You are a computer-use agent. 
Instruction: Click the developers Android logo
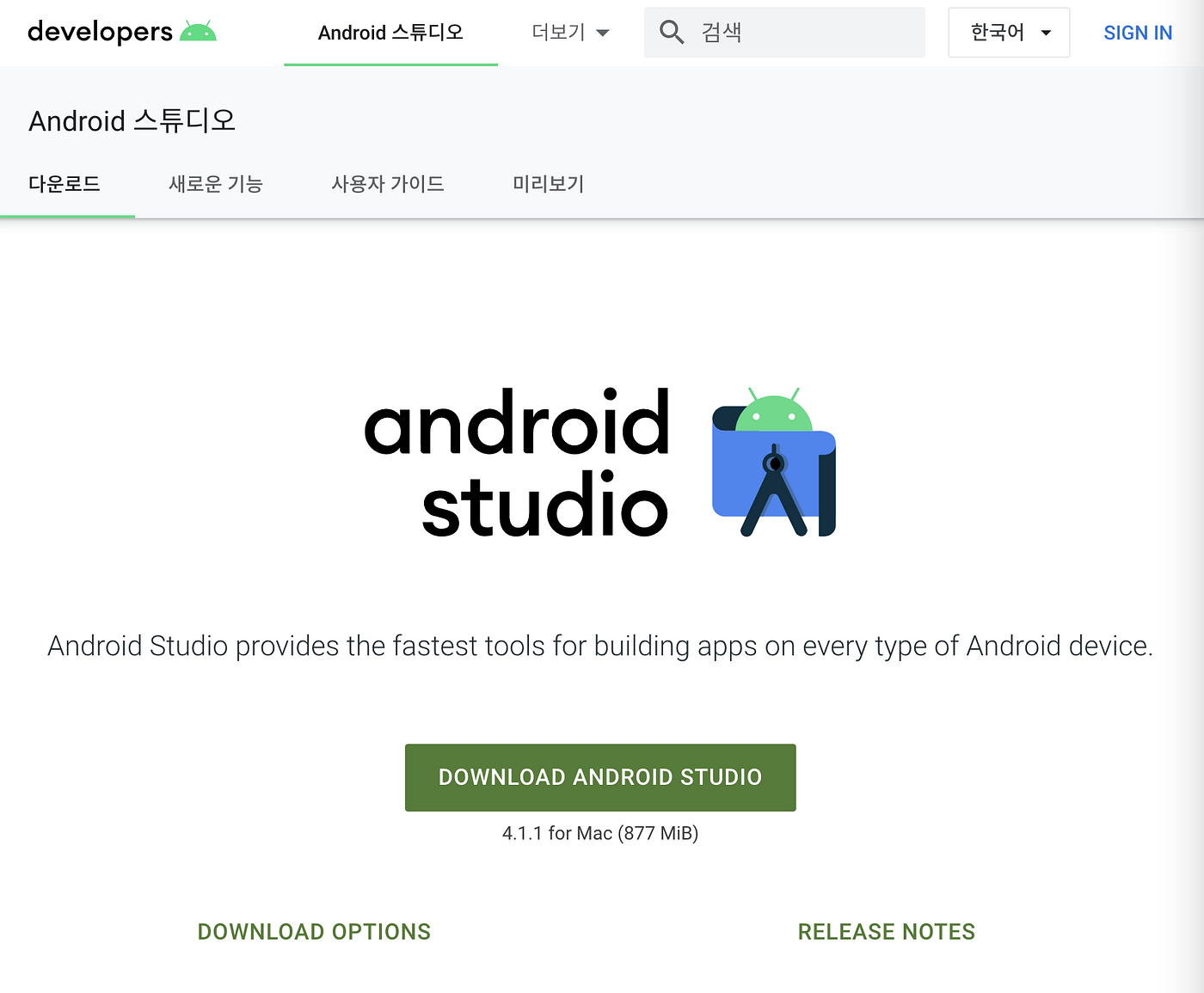click(x=122, y=32)
